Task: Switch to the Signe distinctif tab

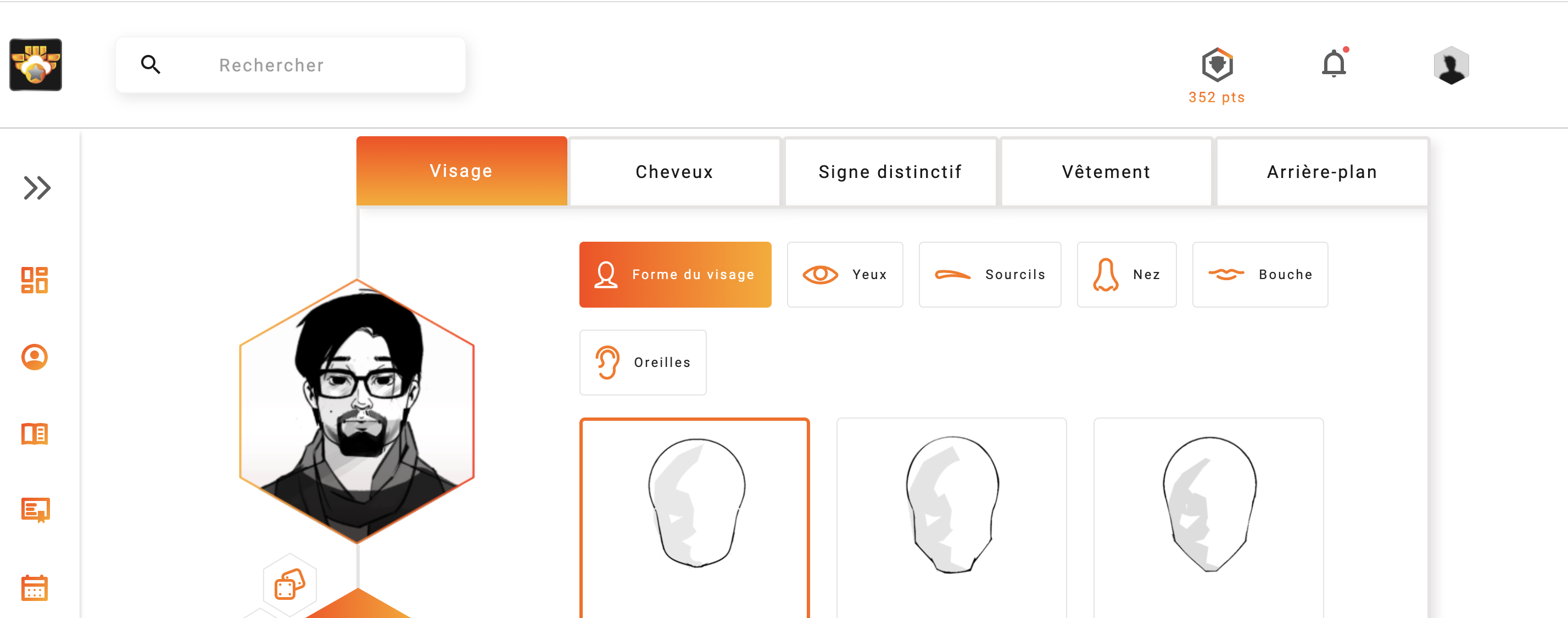Action: (890, 172)
